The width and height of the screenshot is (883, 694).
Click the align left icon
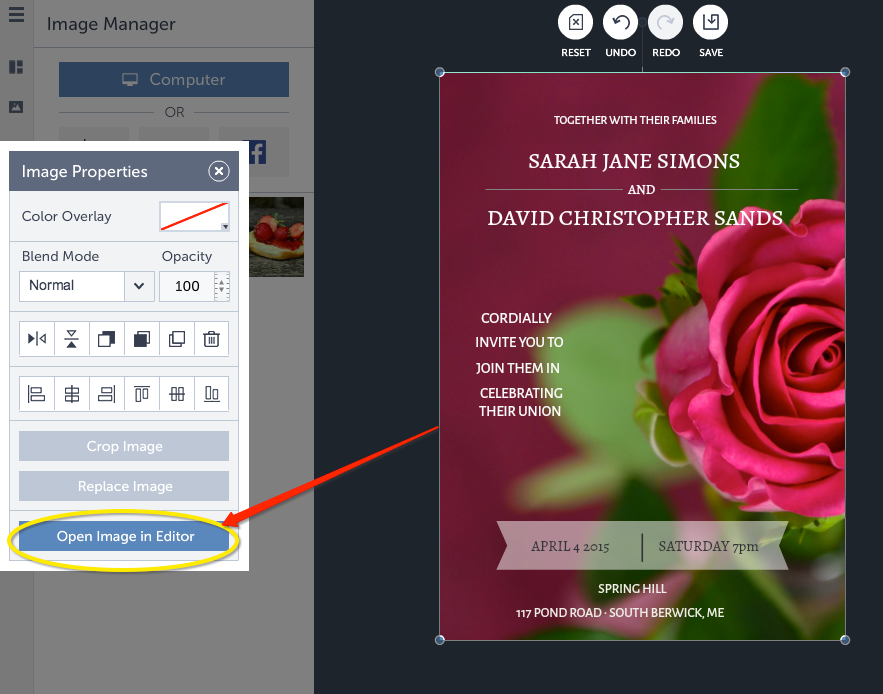click(36, 393)
